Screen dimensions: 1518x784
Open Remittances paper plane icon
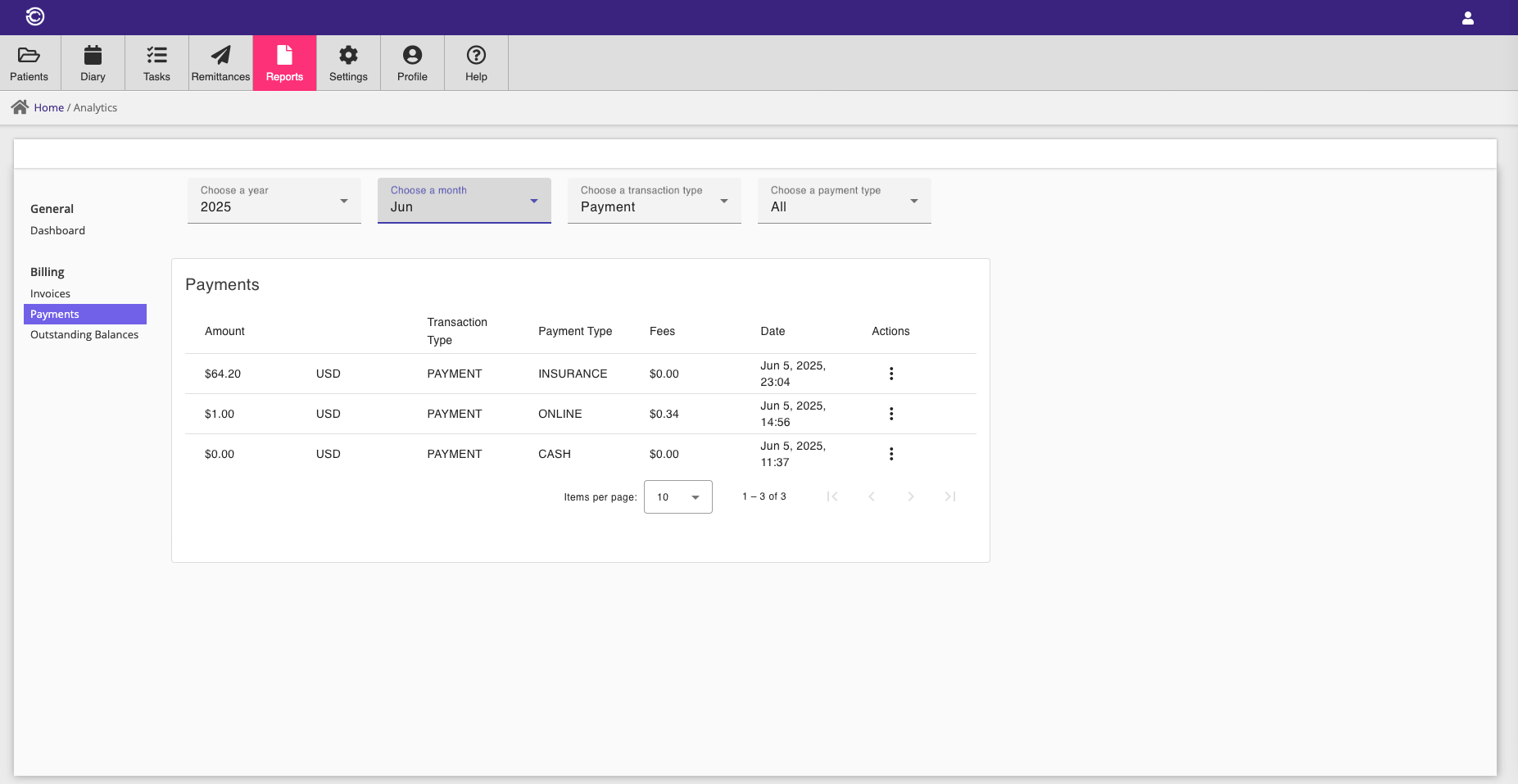click(x=220, y=56)
